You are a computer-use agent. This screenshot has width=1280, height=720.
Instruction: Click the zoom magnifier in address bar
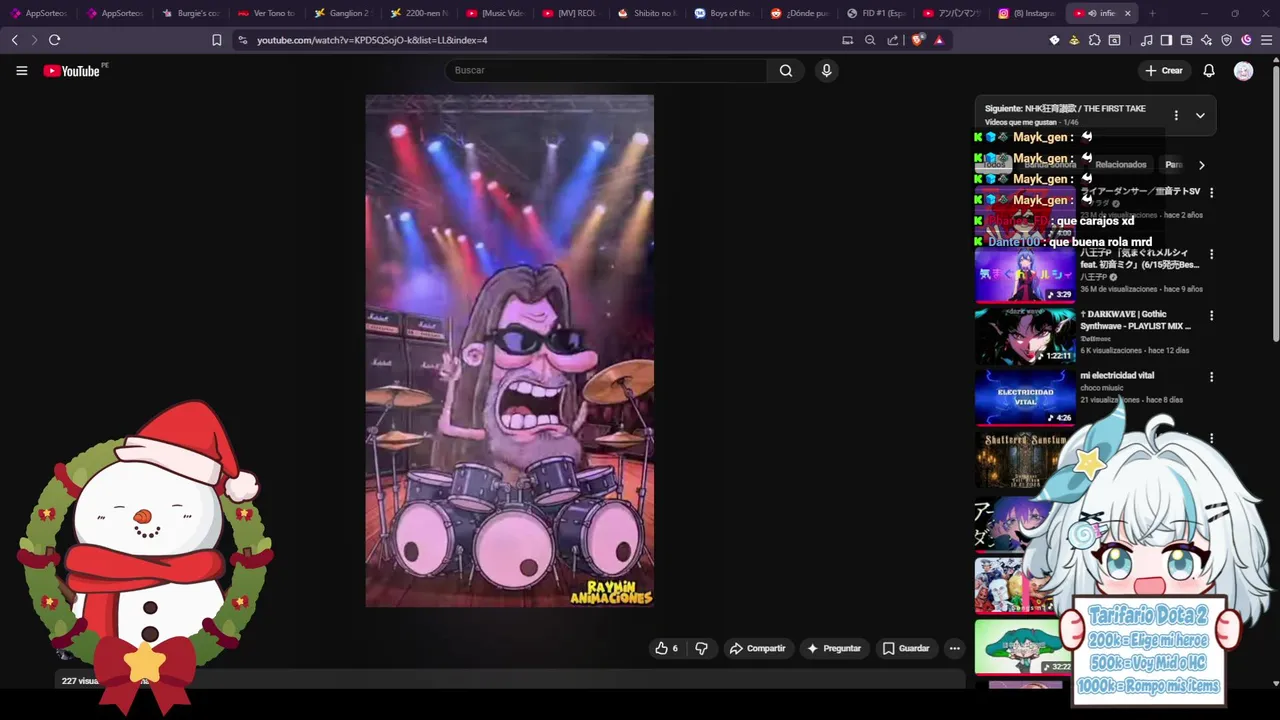click(x=870, y=40)
